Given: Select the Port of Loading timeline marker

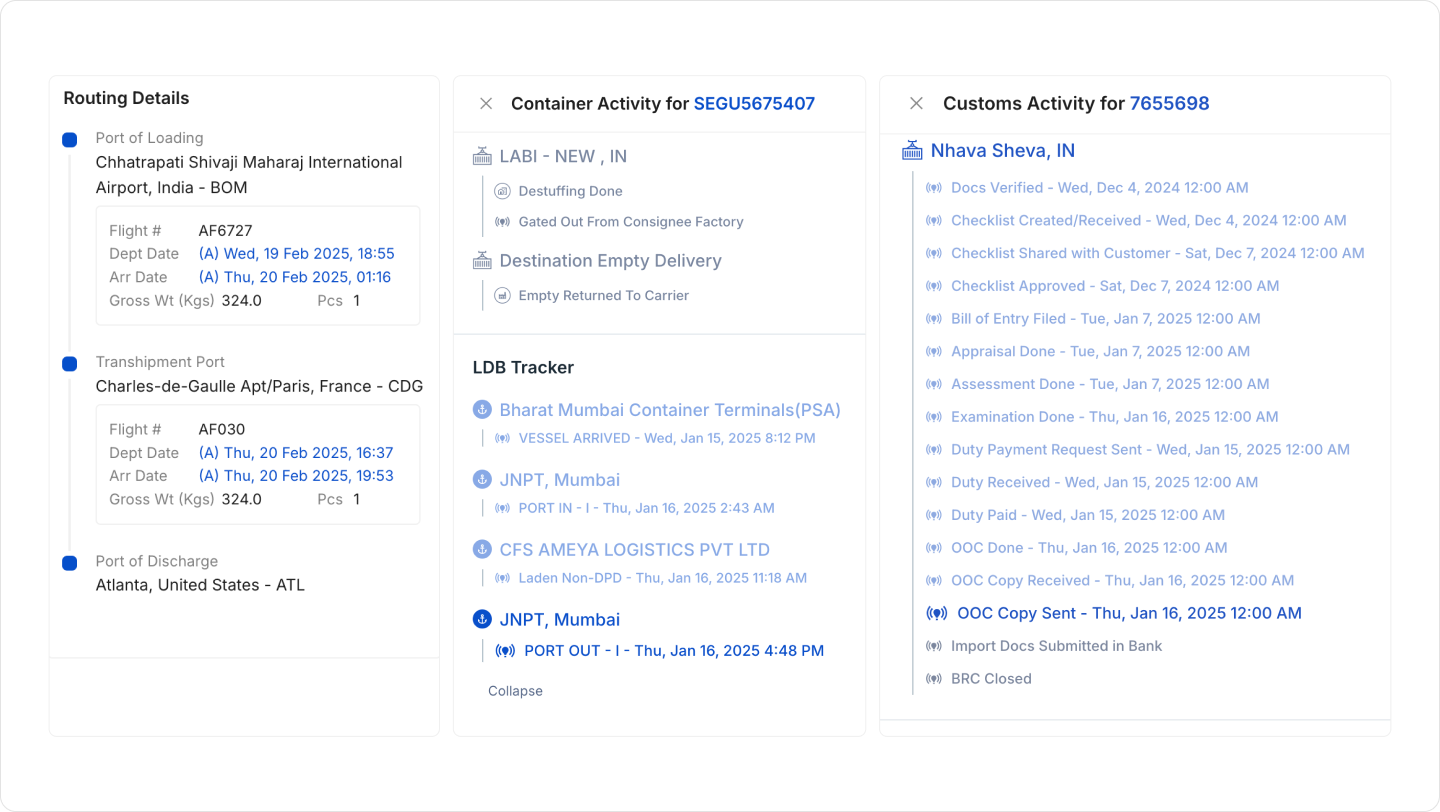Looking at the screenshot, I should 69,140.
